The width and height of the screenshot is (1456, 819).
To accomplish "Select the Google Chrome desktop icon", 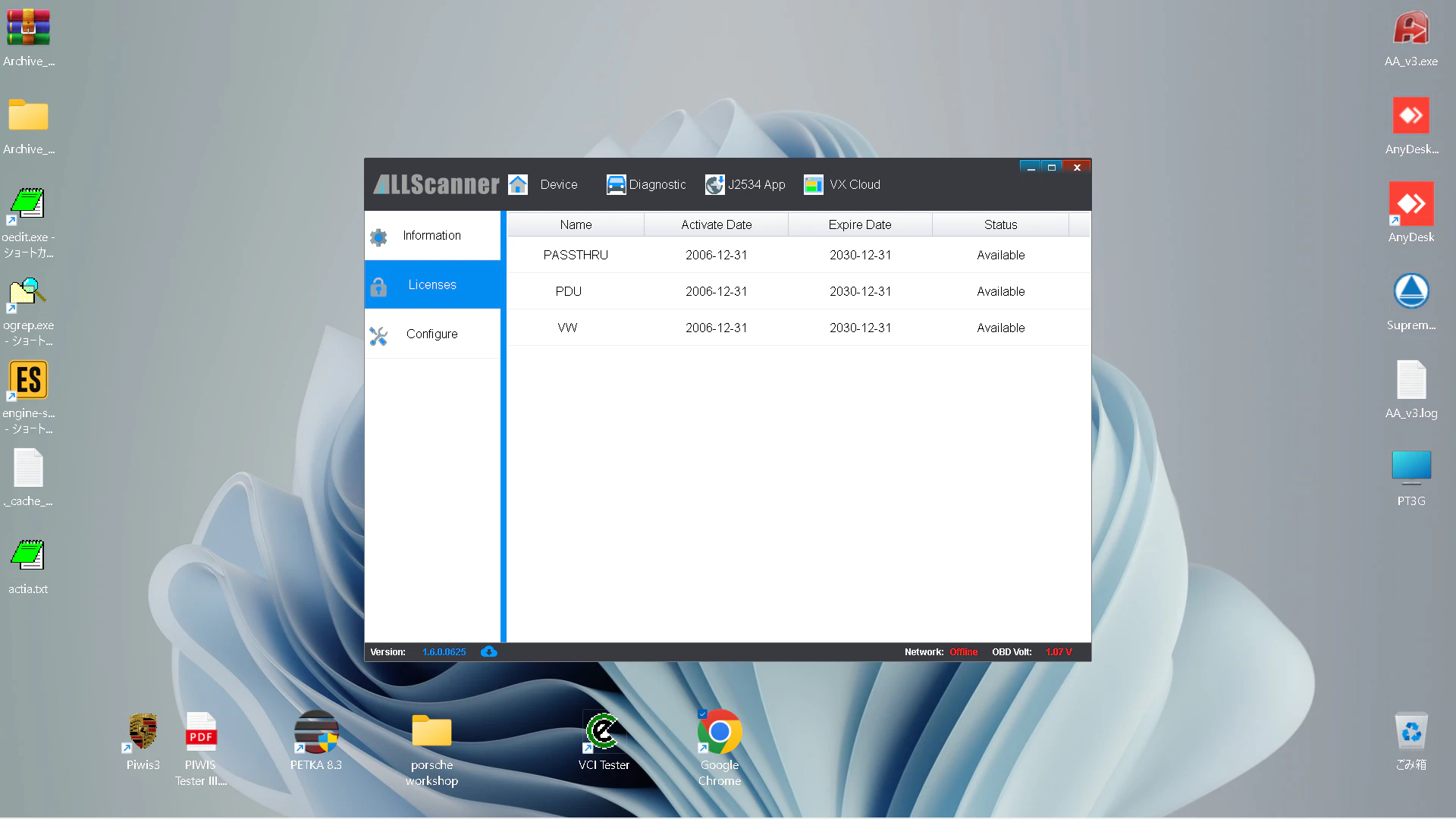I will [720, 731].
